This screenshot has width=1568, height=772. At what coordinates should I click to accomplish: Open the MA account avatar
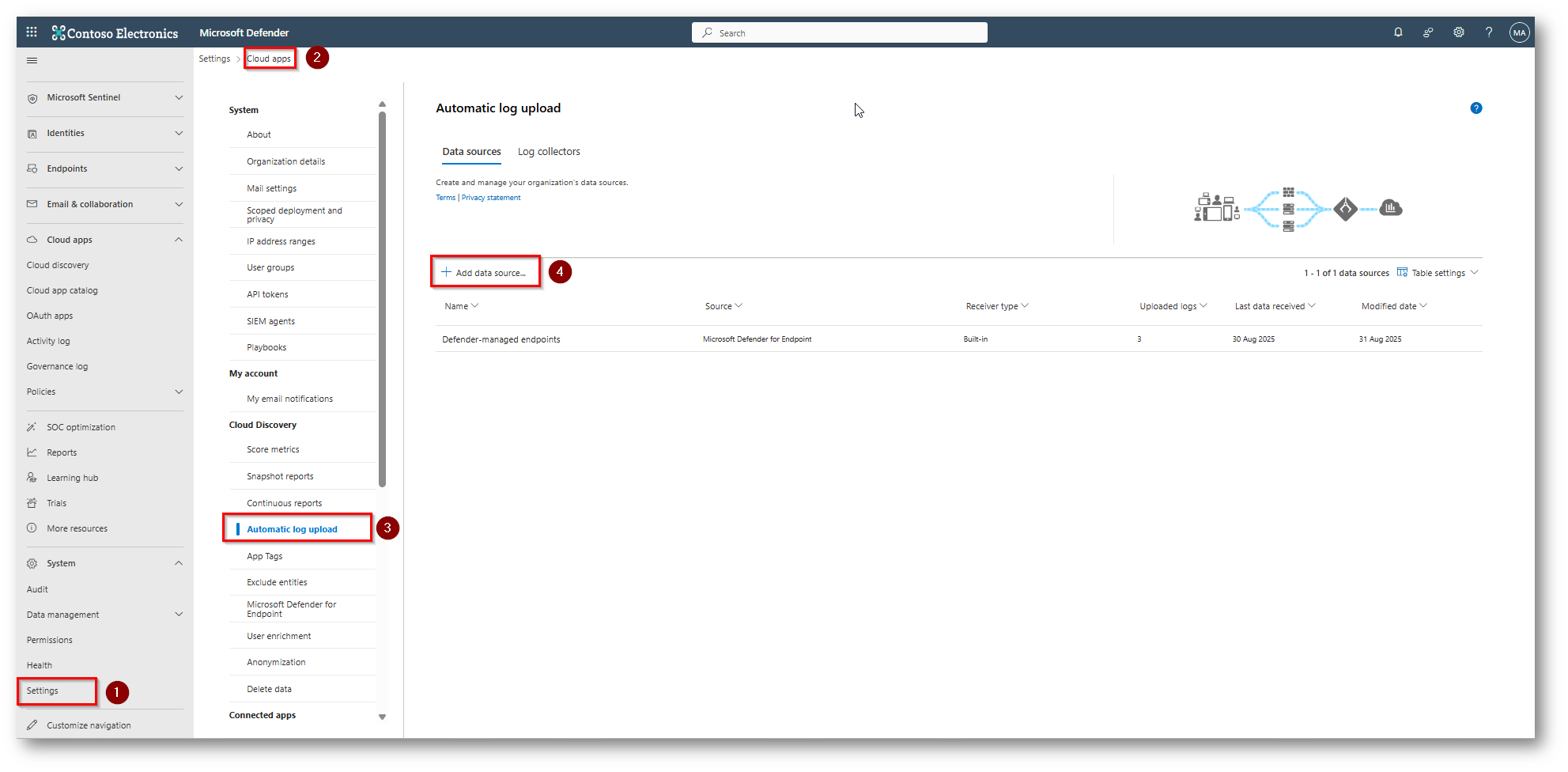coord(1519,32)
